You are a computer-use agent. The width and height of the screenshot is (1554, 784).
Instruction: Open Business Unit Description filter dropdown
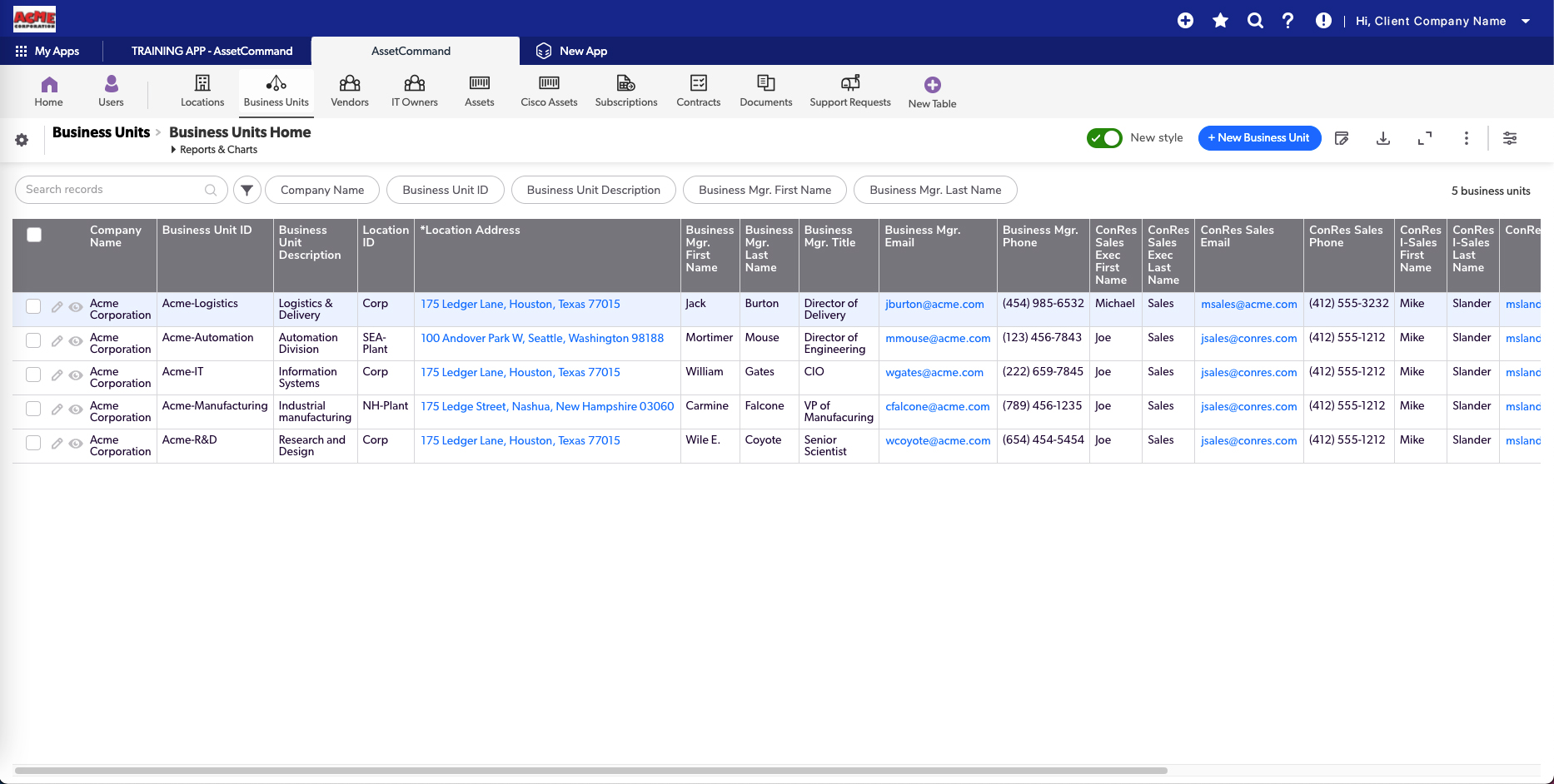[594, 190]
